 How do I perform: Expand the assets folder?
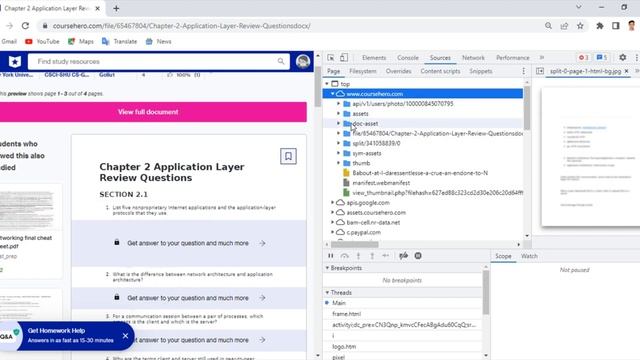(x=338, y=113)
